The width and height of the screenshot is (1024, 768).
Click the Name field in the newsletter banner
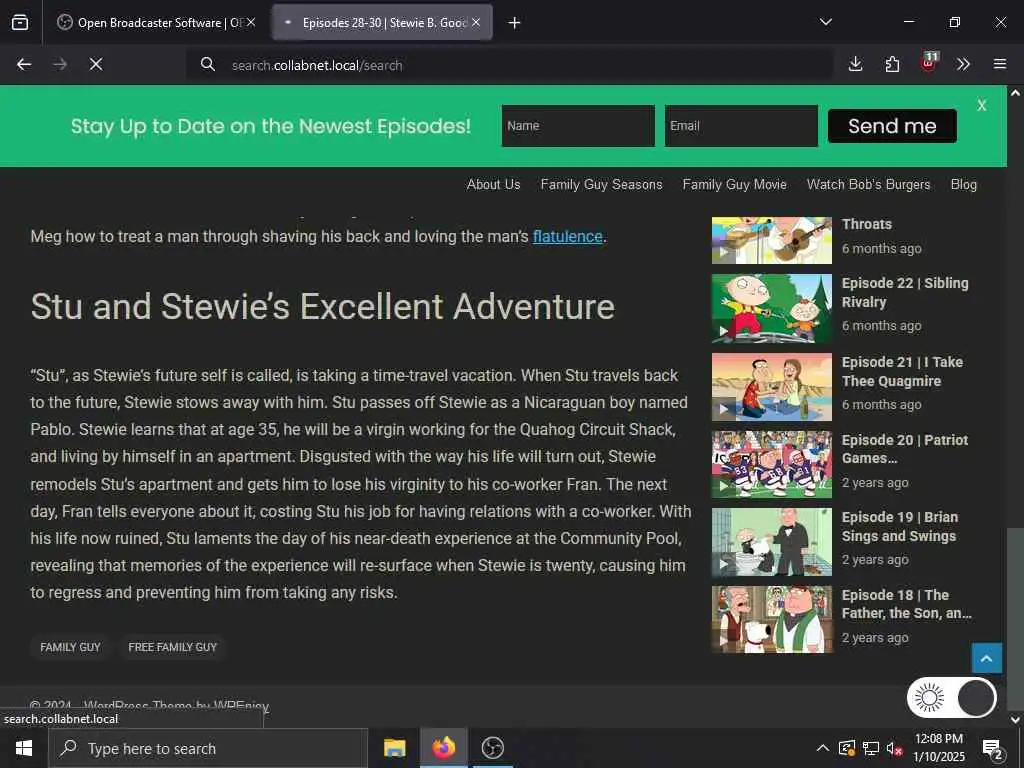(x=578, y=125)
